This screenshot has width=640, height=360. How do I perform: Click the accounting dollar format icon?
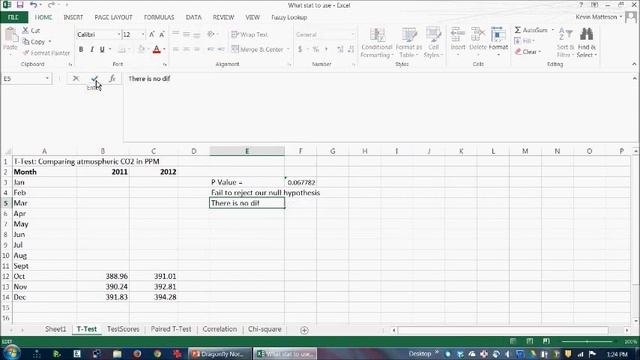[x=300, y=49]
